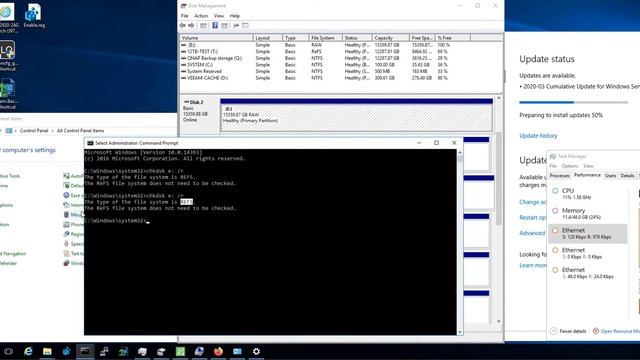Viewport: 640px width, 360px height.
Task: Sort by Status column header
Action: tap(357, 38)
